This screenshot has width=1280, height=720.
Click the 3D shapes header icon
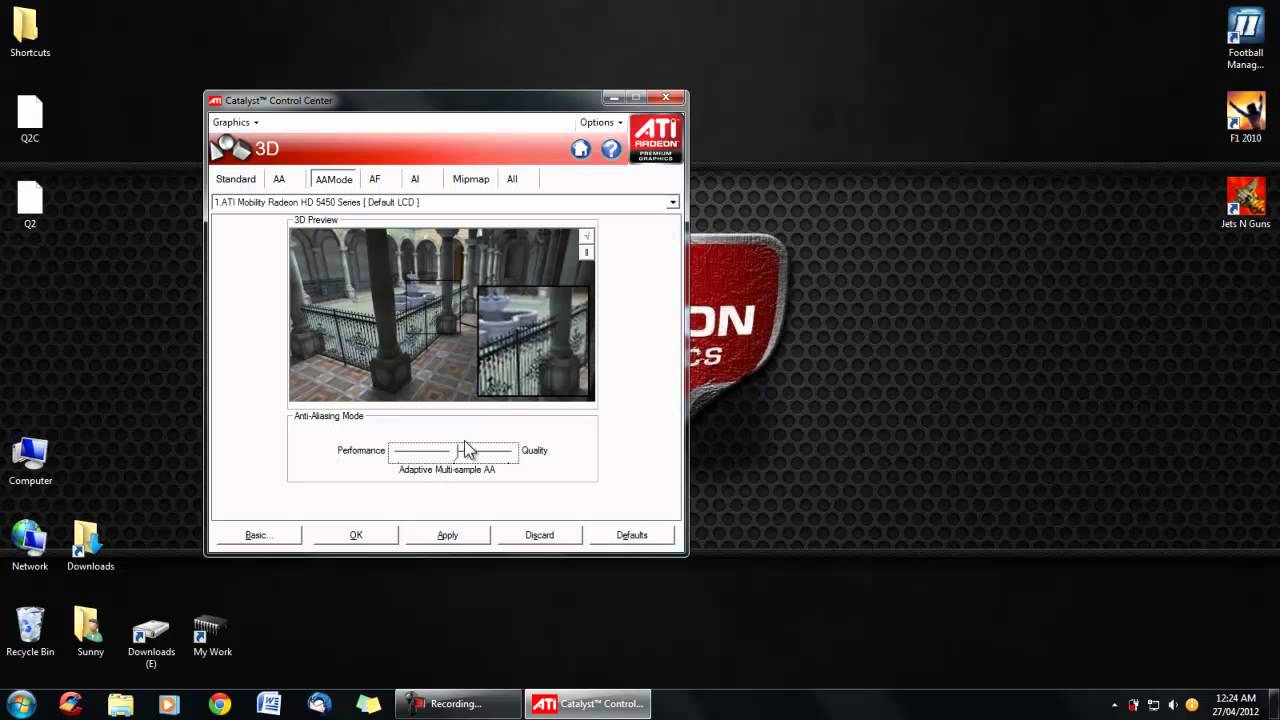[230, 148]
